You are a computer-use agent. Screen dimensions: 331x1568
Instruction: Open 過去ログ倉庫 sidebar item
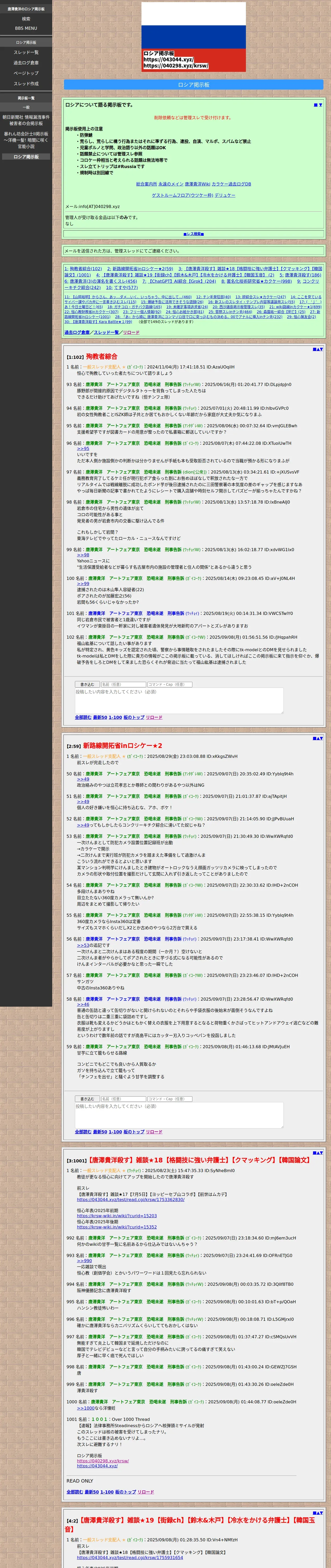26,63
